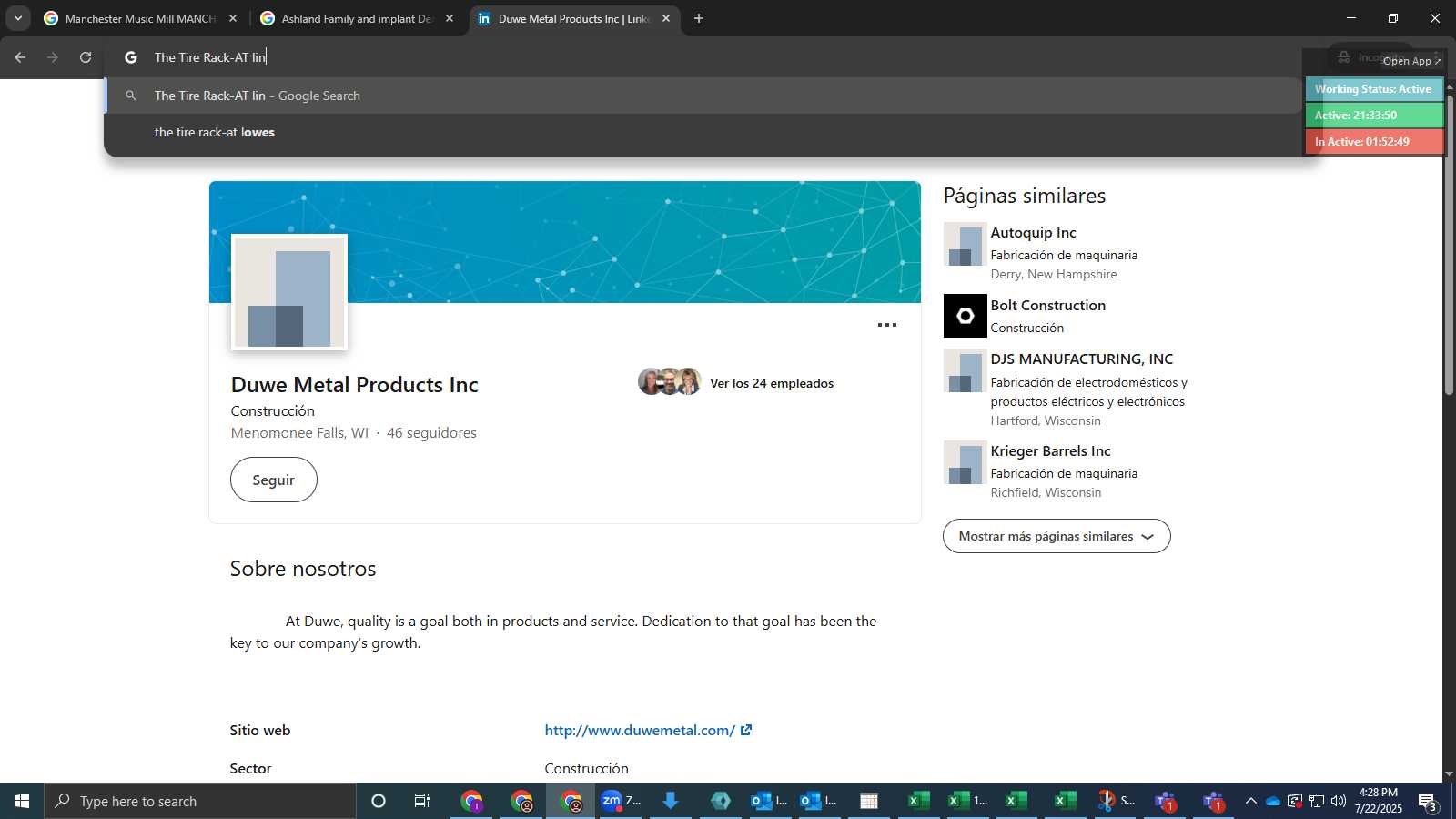Click into the address bar text field
The width and height of the screenshot is (1456, 819).
click(710, 57)
